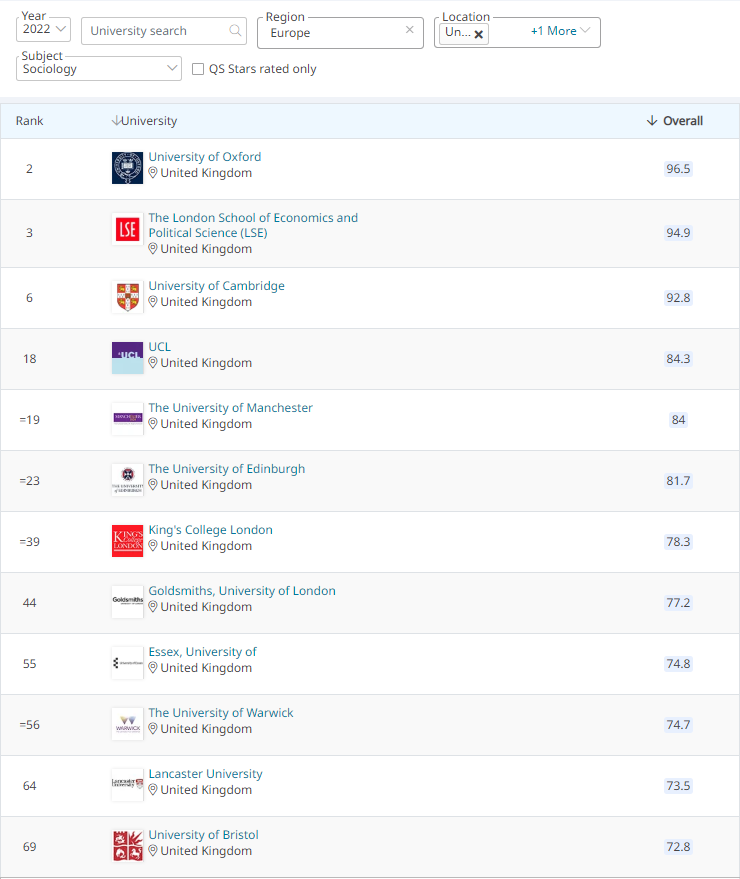The image size is (740, 879).
Task: Click the King's College London red logo
Action: point(127,541)
